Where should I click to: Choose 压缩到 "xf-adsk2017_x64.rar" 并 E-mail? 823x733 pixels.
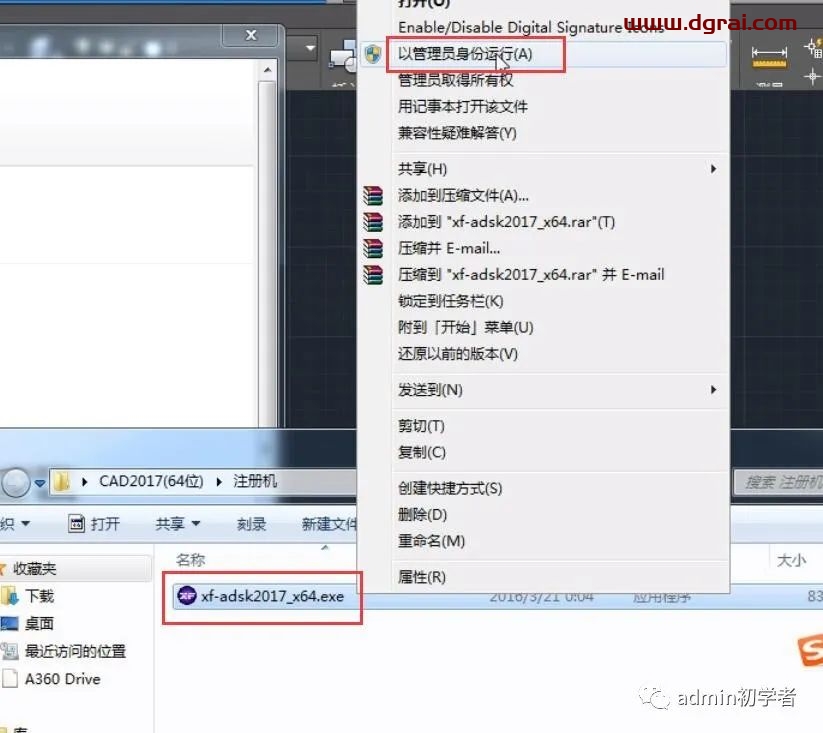(531, 274)
